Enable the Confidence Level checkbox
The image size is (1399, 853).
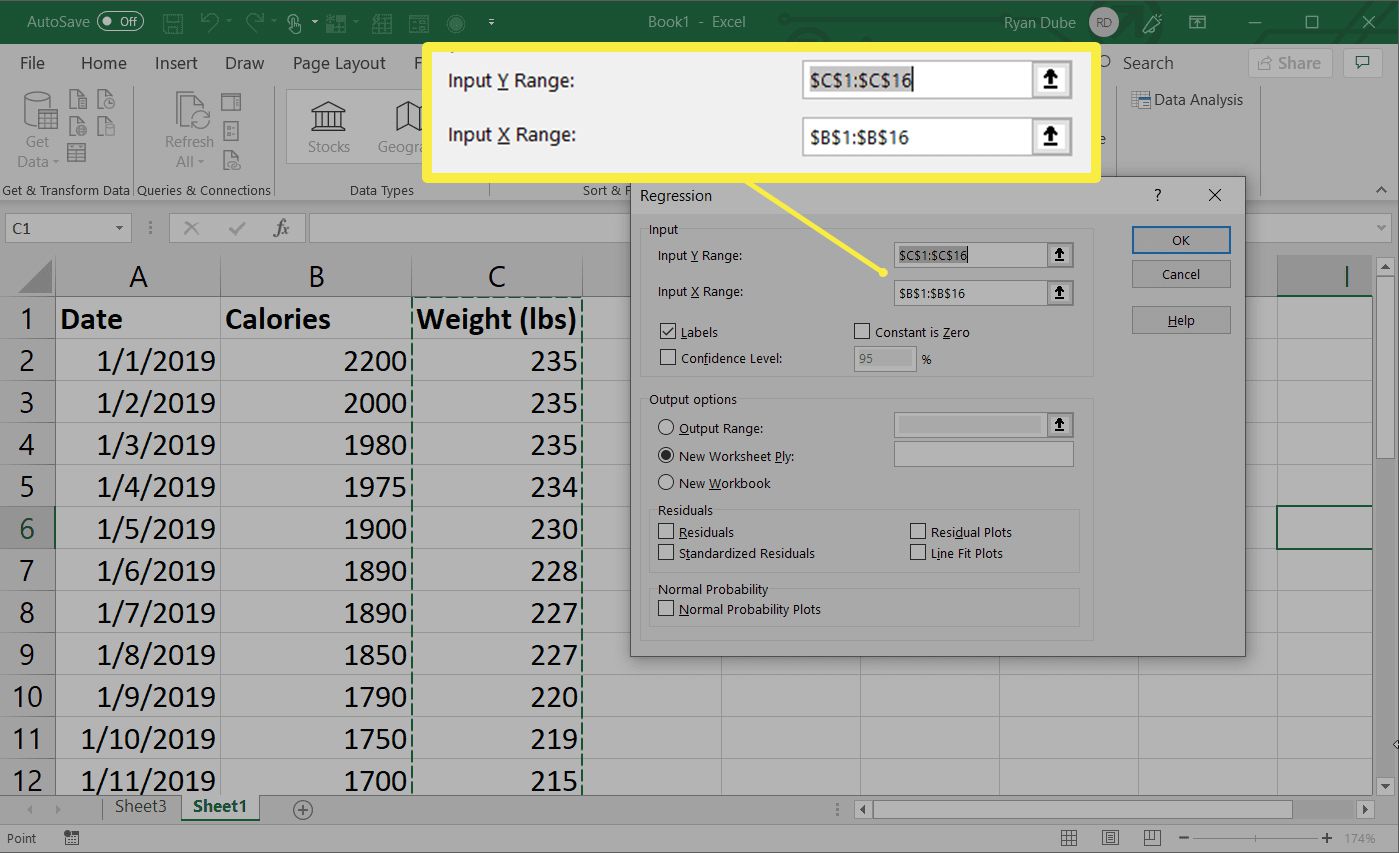668,357
